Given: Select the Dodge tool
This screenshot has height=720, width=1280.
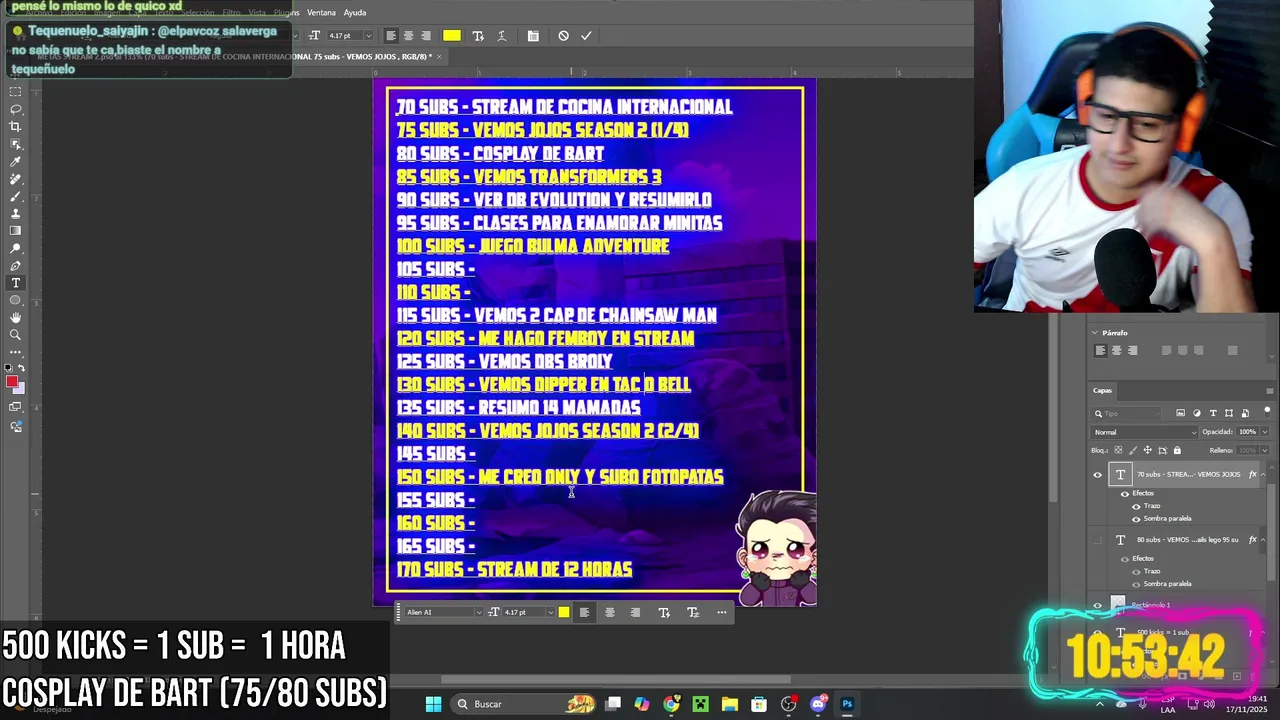Looking at the screenshot, I should coord(15,248).
